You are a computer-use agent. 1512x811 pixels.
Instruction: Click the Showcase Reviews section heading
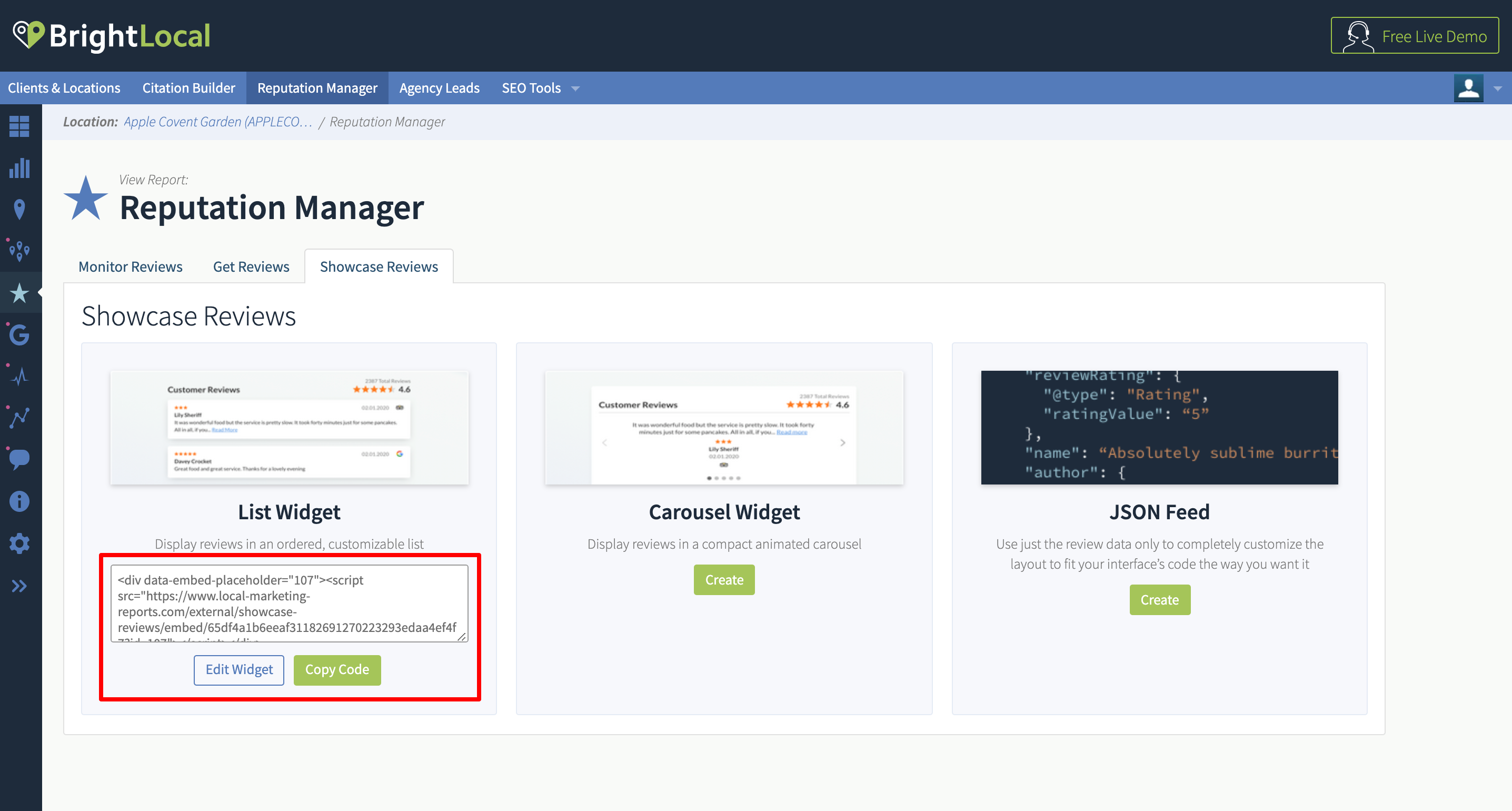(x=188, y=316)
